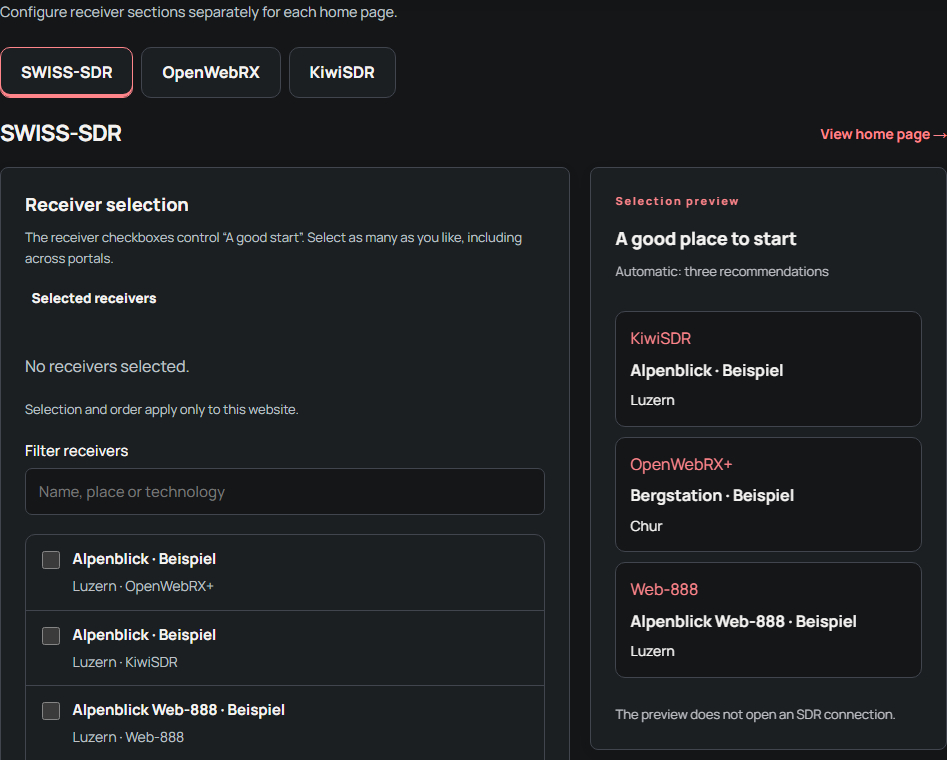Click 'Luzern · Web-888' subtitle text

pyautogui.click(x=128, y=737)
